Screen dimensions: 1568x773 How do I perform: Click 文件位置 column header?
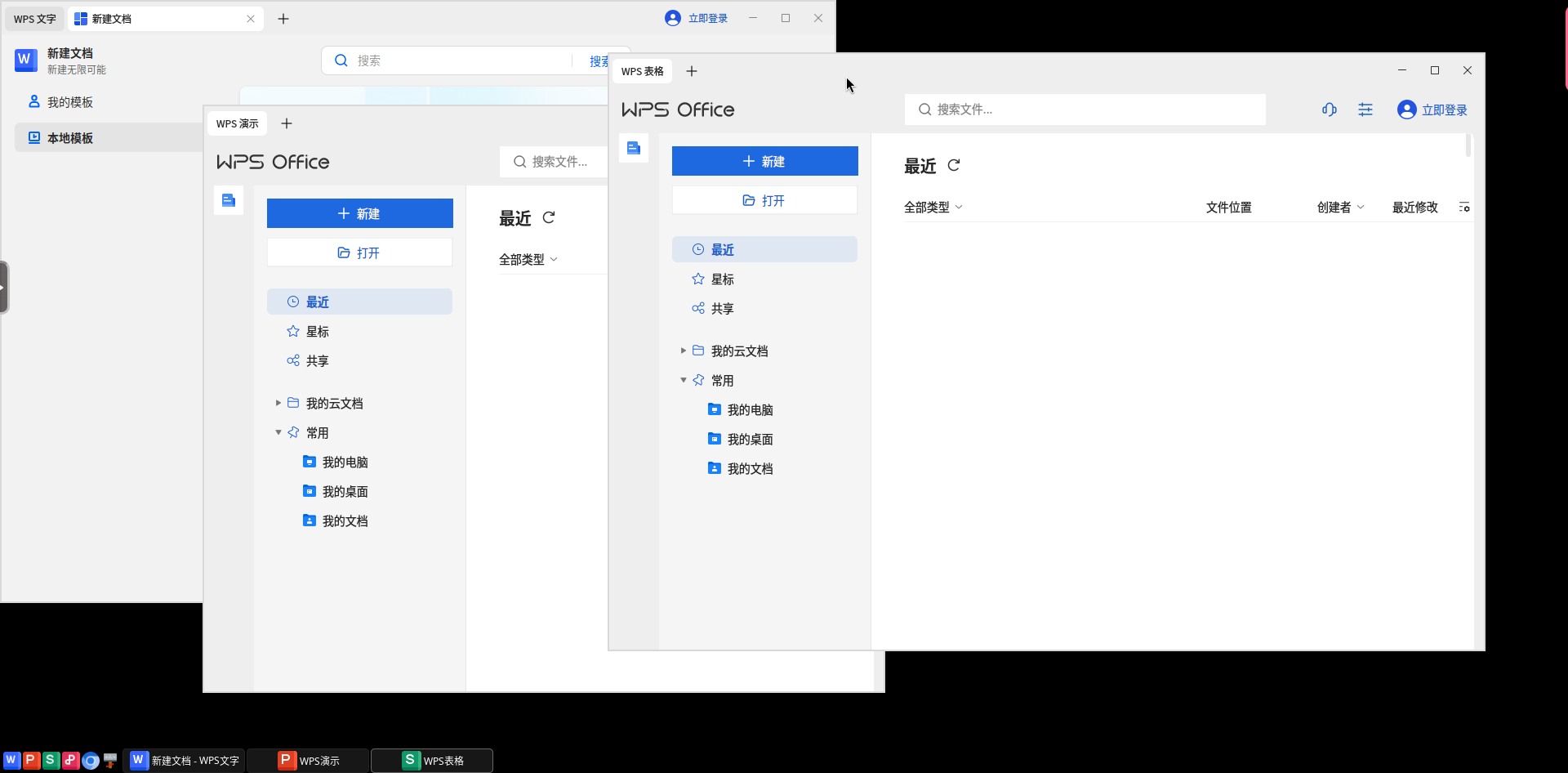click(x=1228, y=207)
